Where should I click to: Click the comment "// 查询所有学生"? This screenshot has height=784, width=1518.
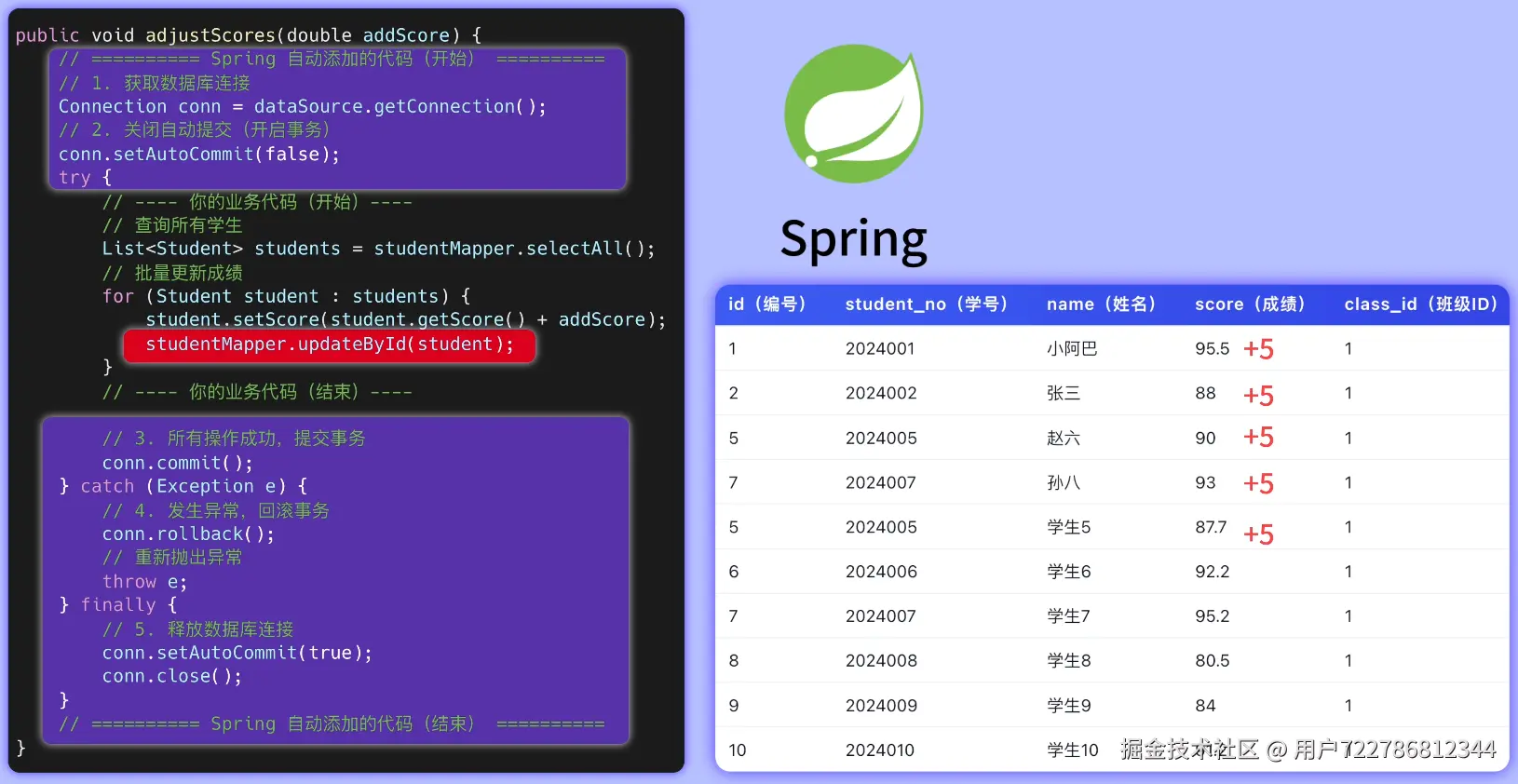172,226
